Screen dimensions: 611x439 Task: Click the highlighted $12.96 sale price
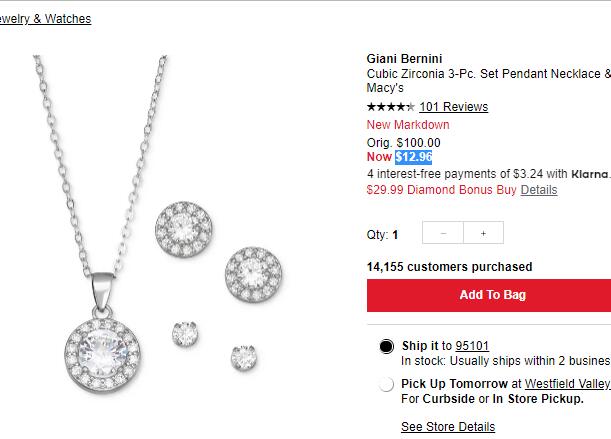tap(414, 157)
